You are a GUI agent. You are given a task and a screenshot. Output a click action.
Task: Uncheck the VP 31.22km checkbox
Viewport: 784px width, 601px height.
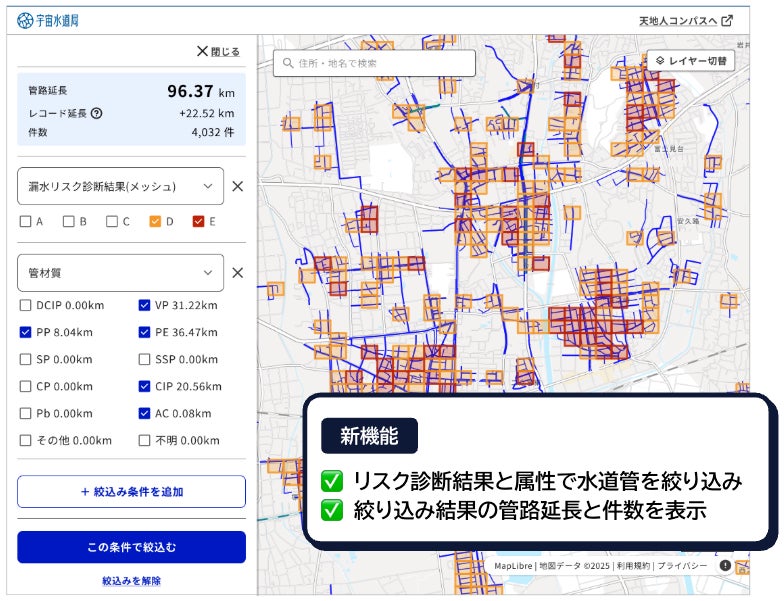tap(144, 305)
